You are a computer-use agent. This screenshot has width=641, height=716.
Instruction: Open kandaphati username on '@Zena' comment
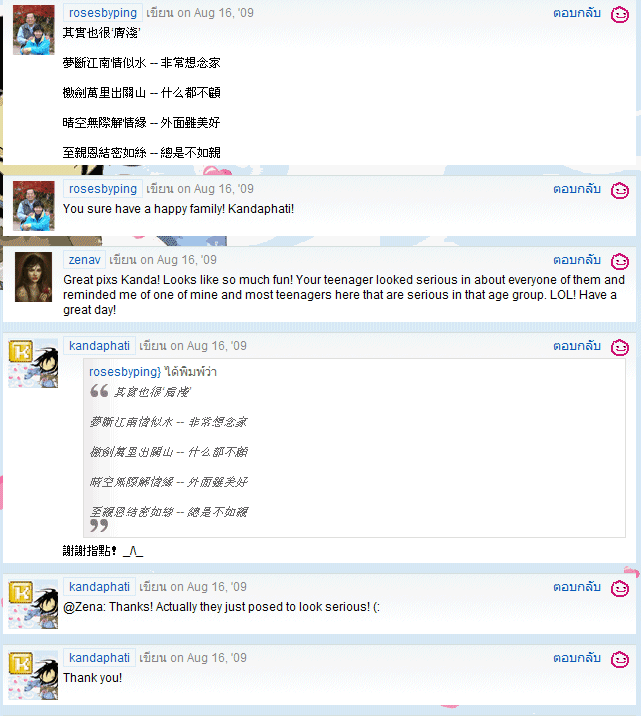click(99, 587)
